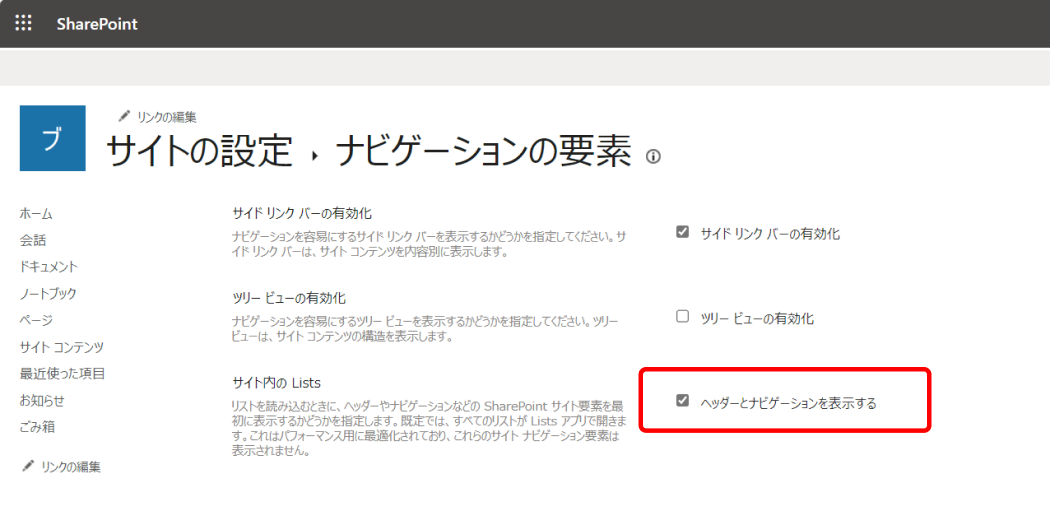Open 最近使った項目 in side navigation

[62, 374]
